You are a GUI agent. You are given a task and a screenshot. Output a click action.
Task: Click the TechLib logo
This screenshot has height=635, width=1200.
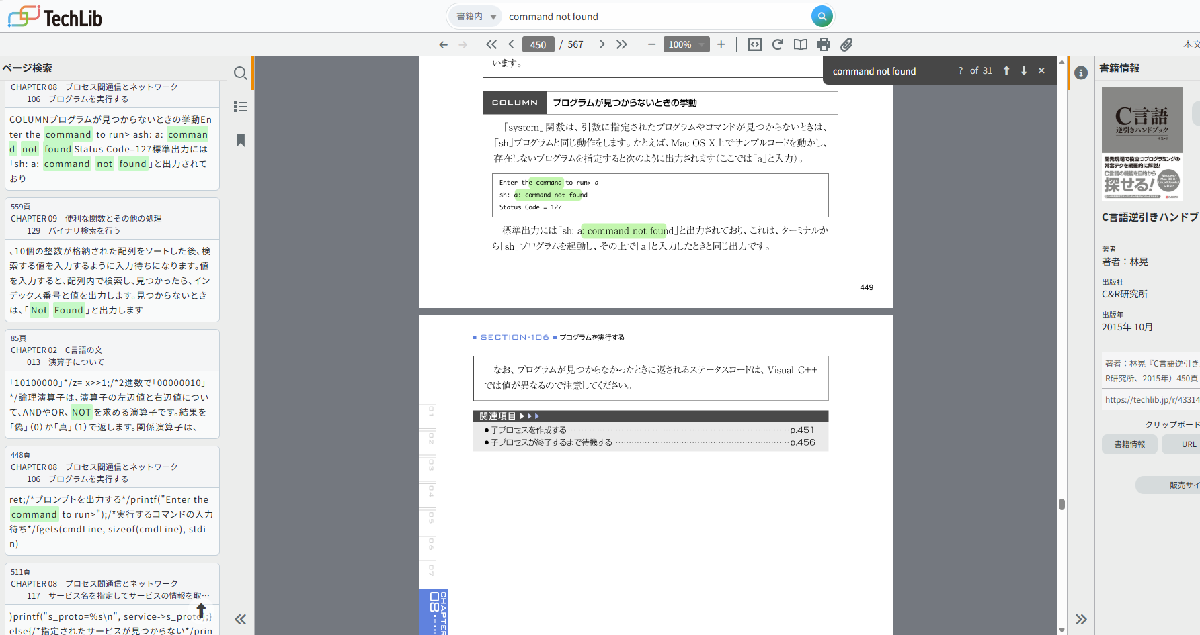[54, 17]
